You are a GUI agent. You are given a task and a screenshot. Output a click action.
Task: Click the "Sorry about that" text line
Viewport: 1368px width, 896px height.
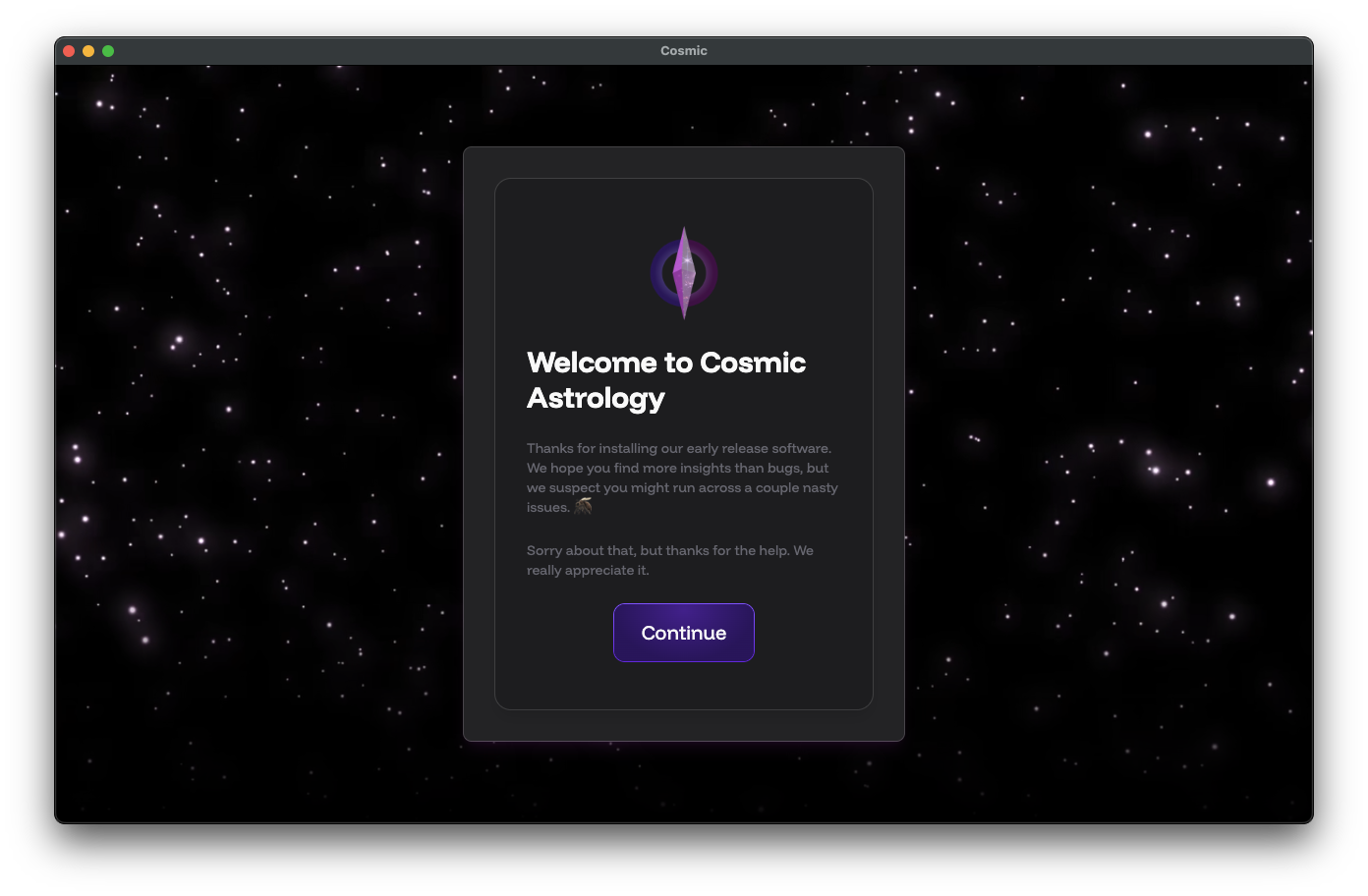[669, 550]
